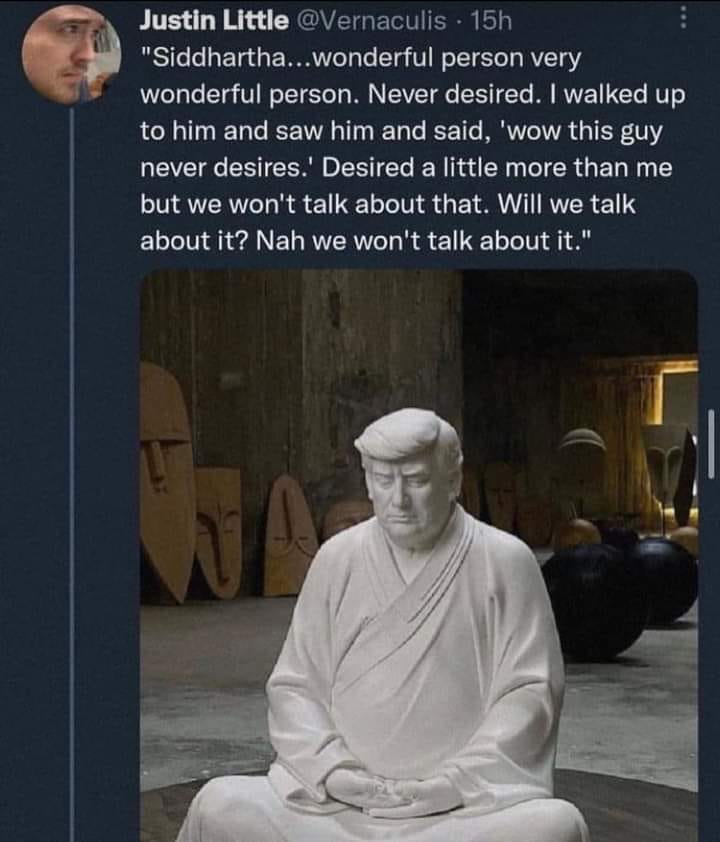Click the fleur-de-lis carved wooden shield
The width and height of the screenshot is (720, 842).
[x=217, y=532]
